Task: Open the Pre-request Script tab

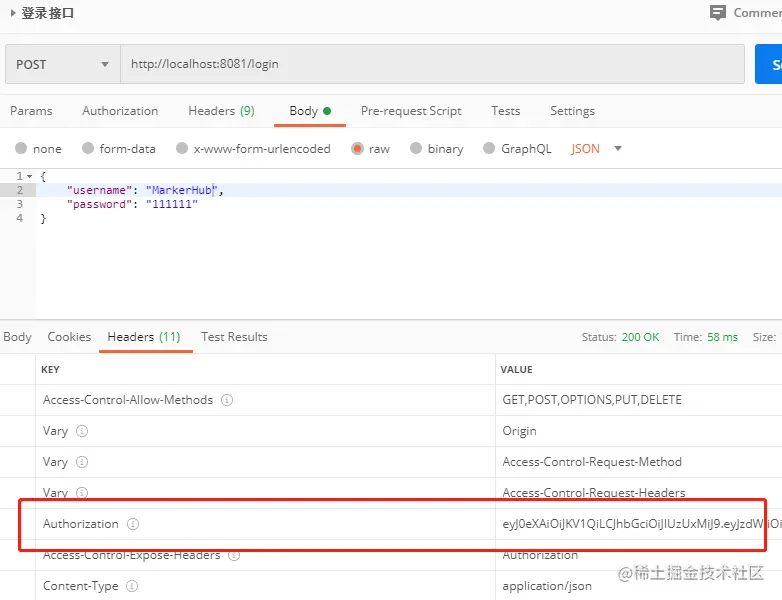Action: pos(411,111)
